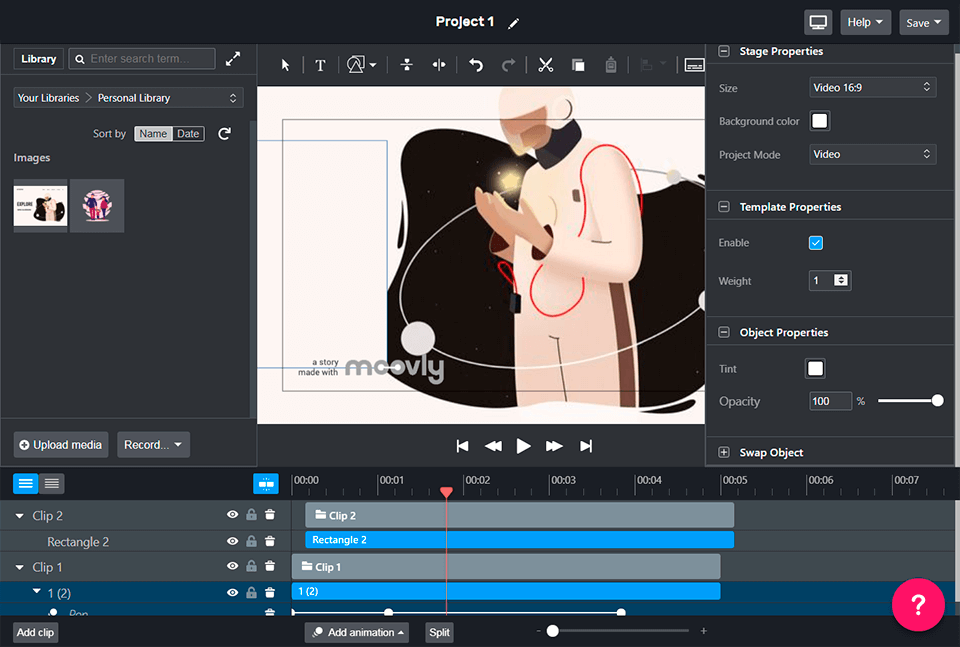Click the subtitles icon in the toolbar
The width and height of the screenshot is (960, 647).
(693, 64)
